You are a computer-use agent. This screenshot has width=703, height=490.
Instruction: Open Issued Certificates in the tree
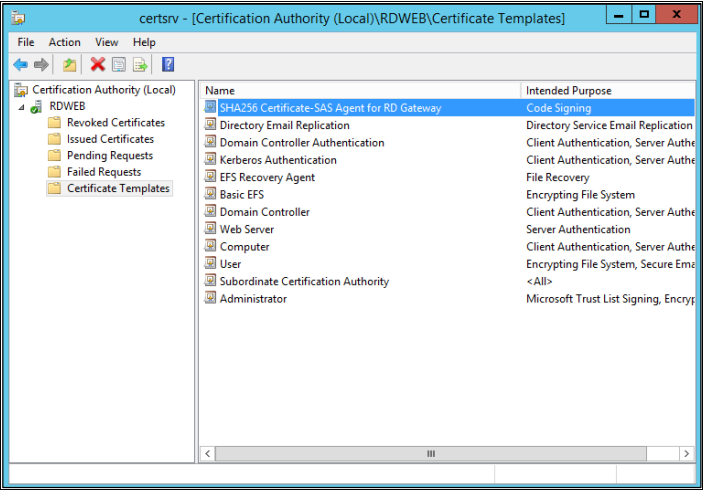tap(110, 139)
